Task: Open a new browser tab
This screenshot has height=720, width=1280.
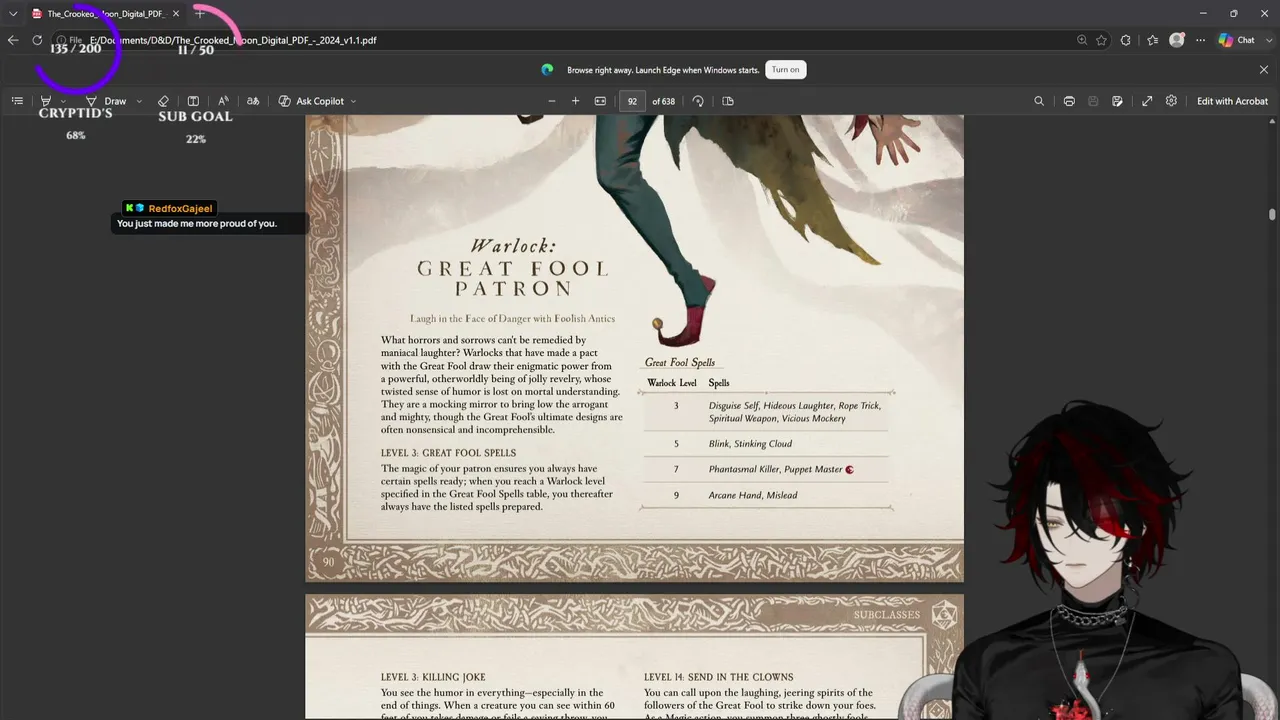Action: tap(199, 14)
